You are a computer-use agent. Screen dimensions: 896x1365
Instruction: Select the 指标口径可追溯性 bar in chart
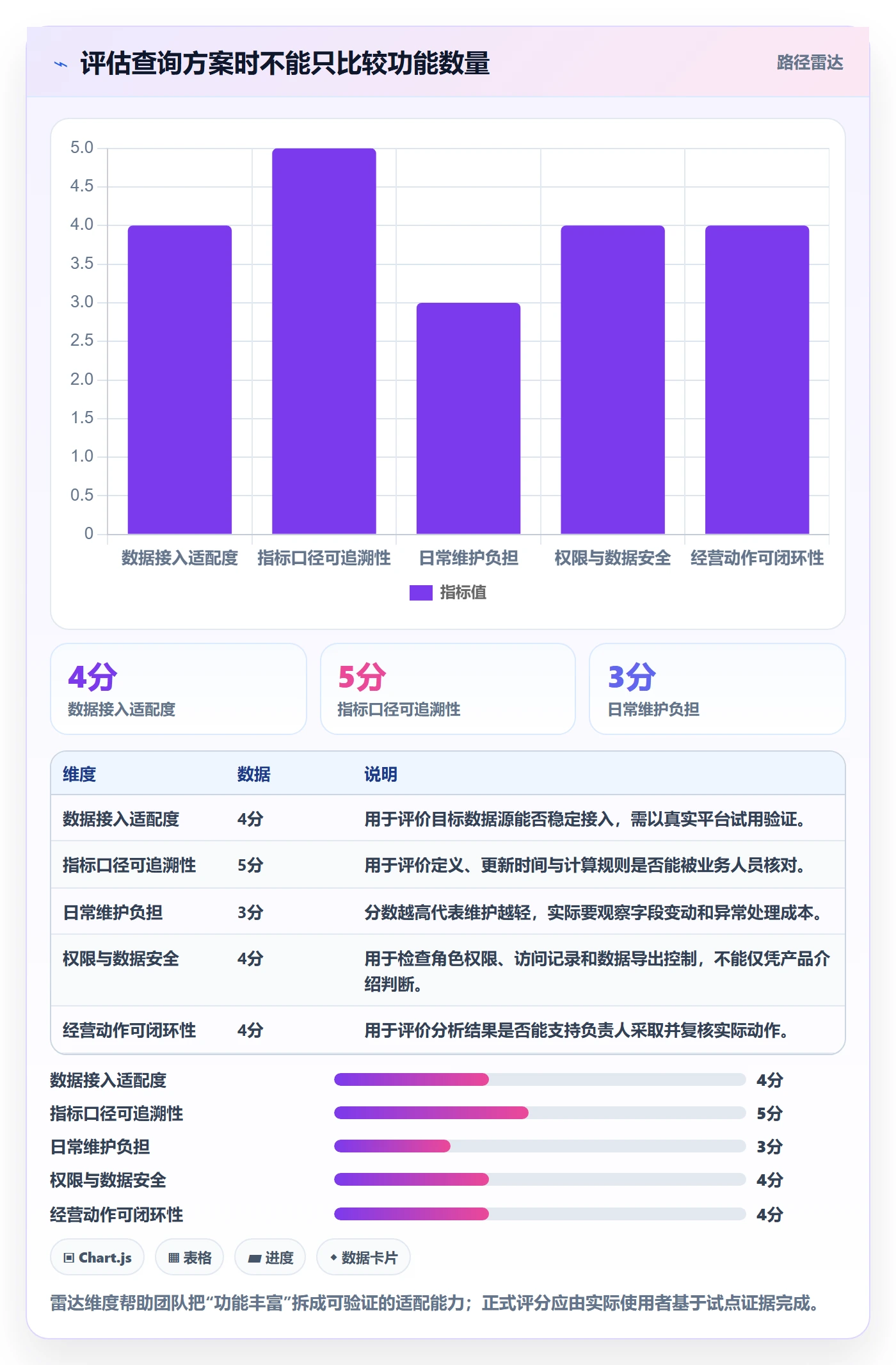[x=324, y=341]
